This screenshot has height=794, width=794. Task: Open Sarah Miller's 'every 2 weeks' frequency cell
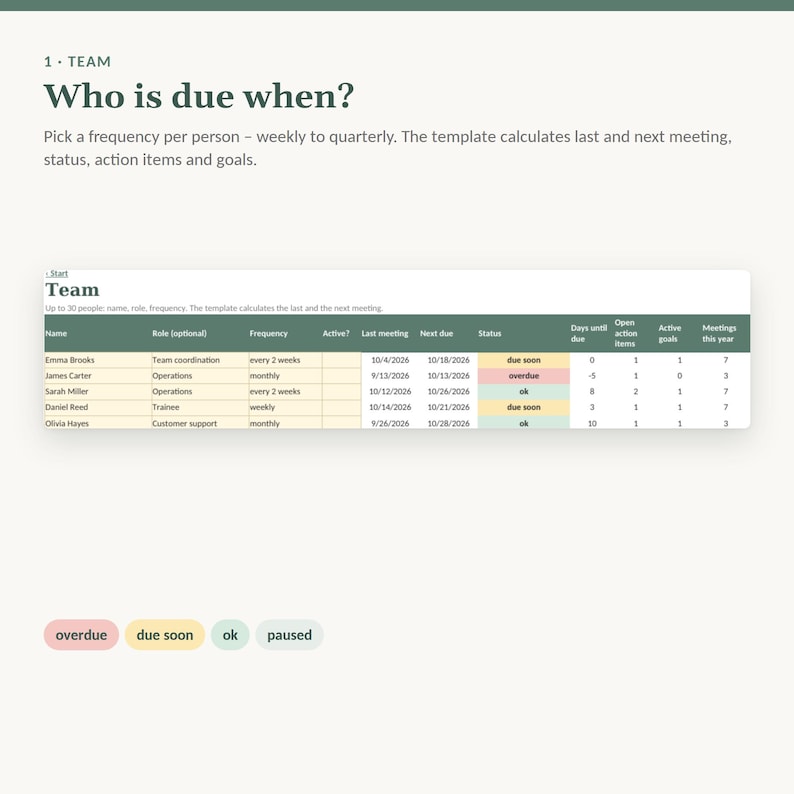click(x=285, y=391)
